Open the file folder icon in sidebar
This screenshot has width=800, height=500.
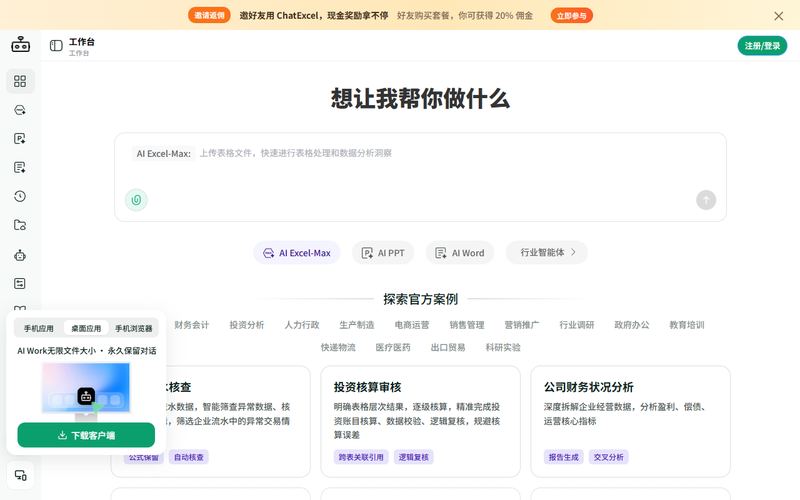[20, 225]
